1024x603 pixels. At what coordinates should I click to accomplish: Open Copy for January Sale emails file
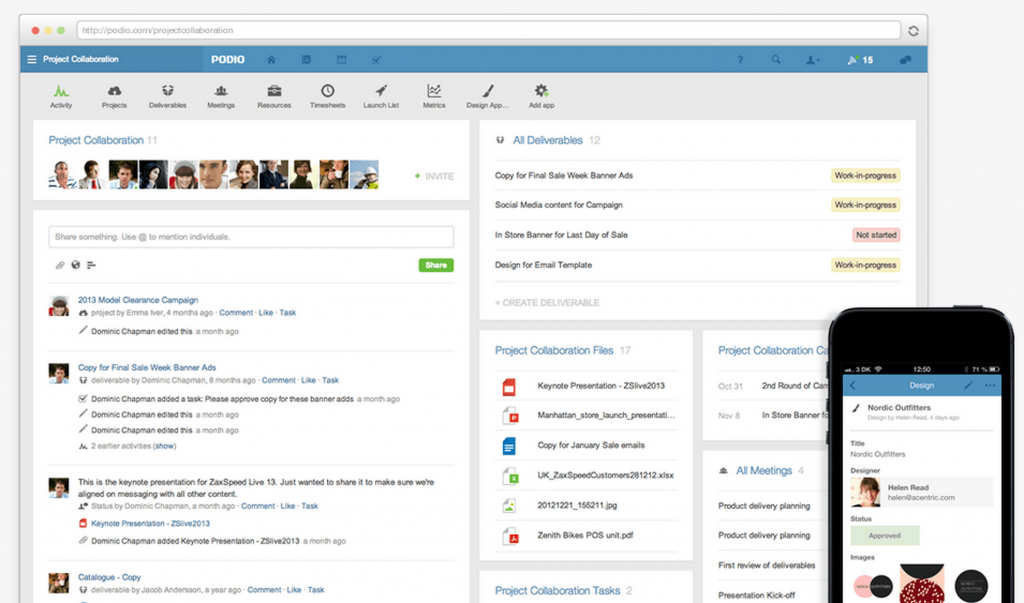591,446
